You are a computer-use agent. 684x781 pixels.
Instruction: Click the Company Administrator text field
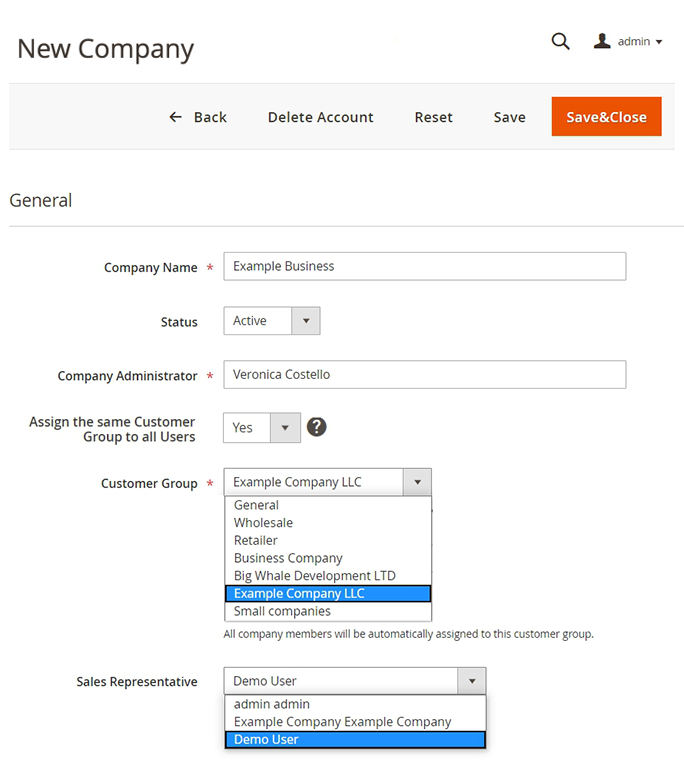[424, 375]
